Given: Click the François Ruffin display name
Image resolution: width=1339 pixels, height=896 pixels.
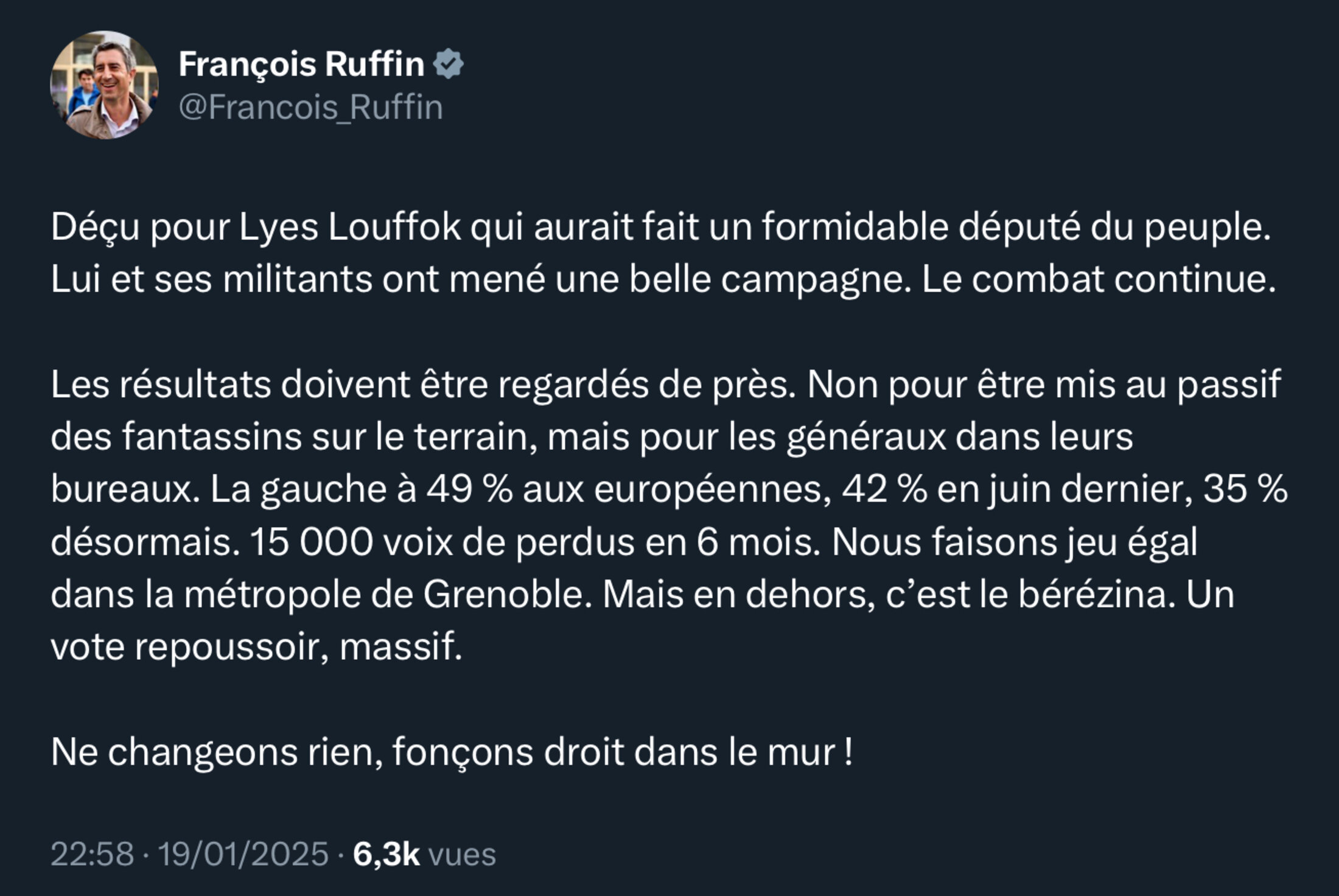Looking at the screenshot, I should pos(301,64).
